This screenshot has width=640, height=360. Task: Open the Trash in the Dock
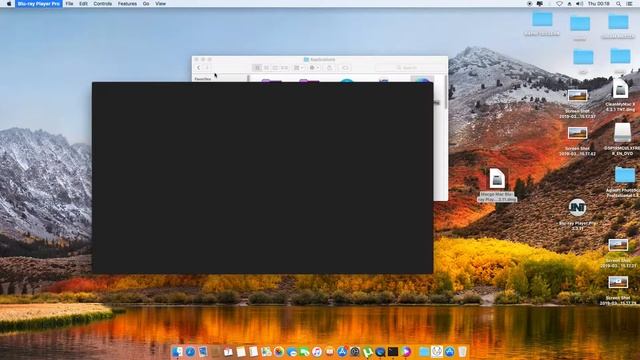(x=462, y=351)
